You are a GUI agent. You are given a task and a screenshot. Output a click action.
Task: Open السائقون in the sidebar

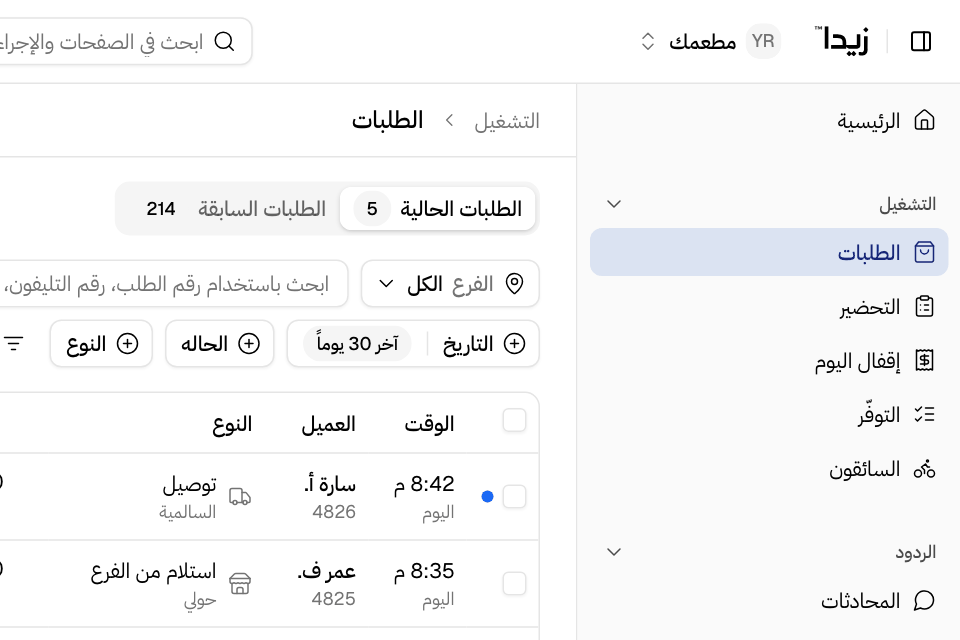click(769, 469)
